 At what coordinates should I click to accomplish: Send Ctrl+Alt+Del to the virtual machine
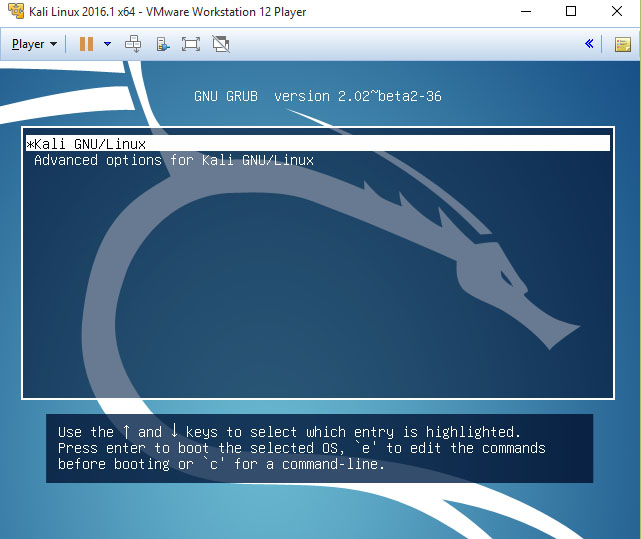click(x=133, y=44)
